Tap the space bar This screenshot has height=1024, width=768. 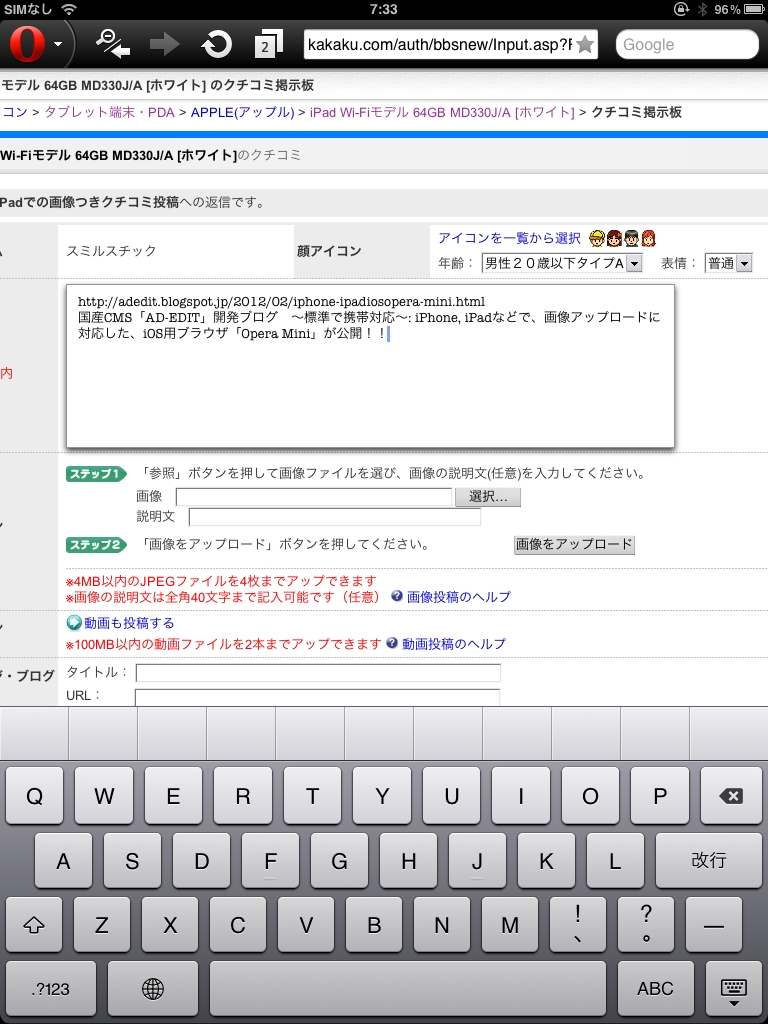408,989
